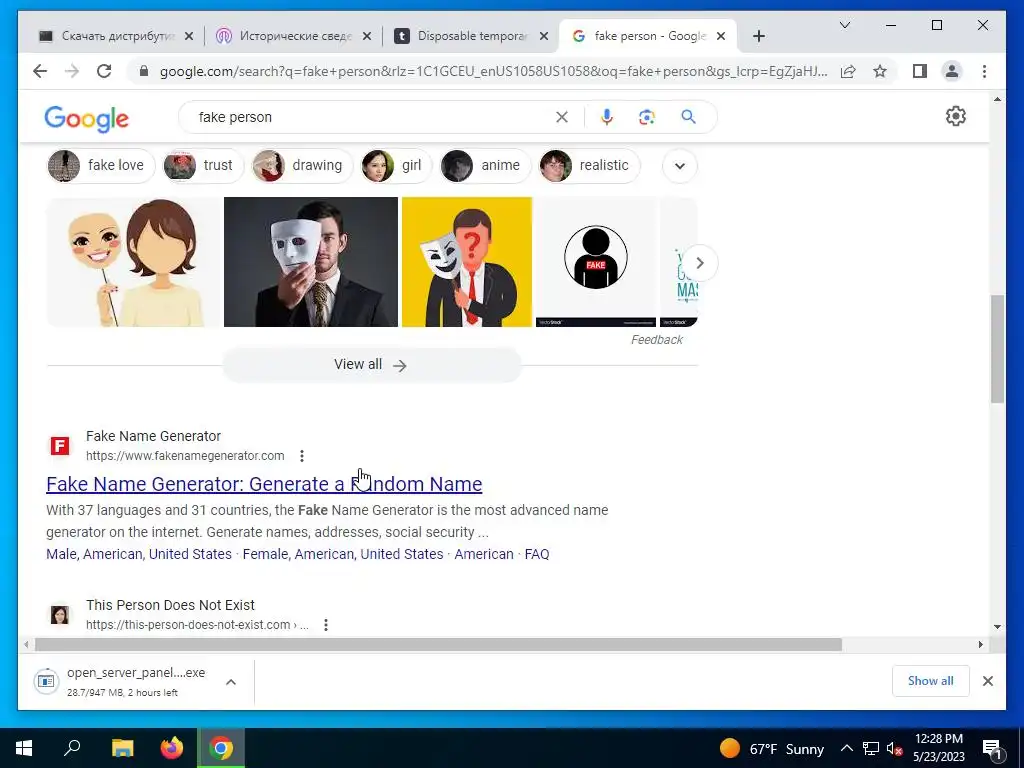Click the vertical scrollbar thumb
The image size is (1024, 768).
tap(997, 349)
